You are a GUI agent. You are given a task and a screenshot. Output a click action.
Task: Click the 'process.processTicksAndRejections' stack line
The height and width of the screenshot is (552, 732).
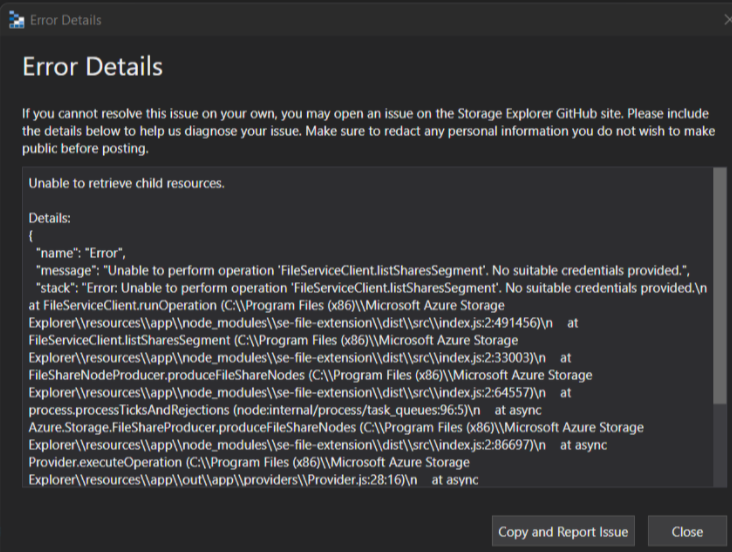[285, 410]
